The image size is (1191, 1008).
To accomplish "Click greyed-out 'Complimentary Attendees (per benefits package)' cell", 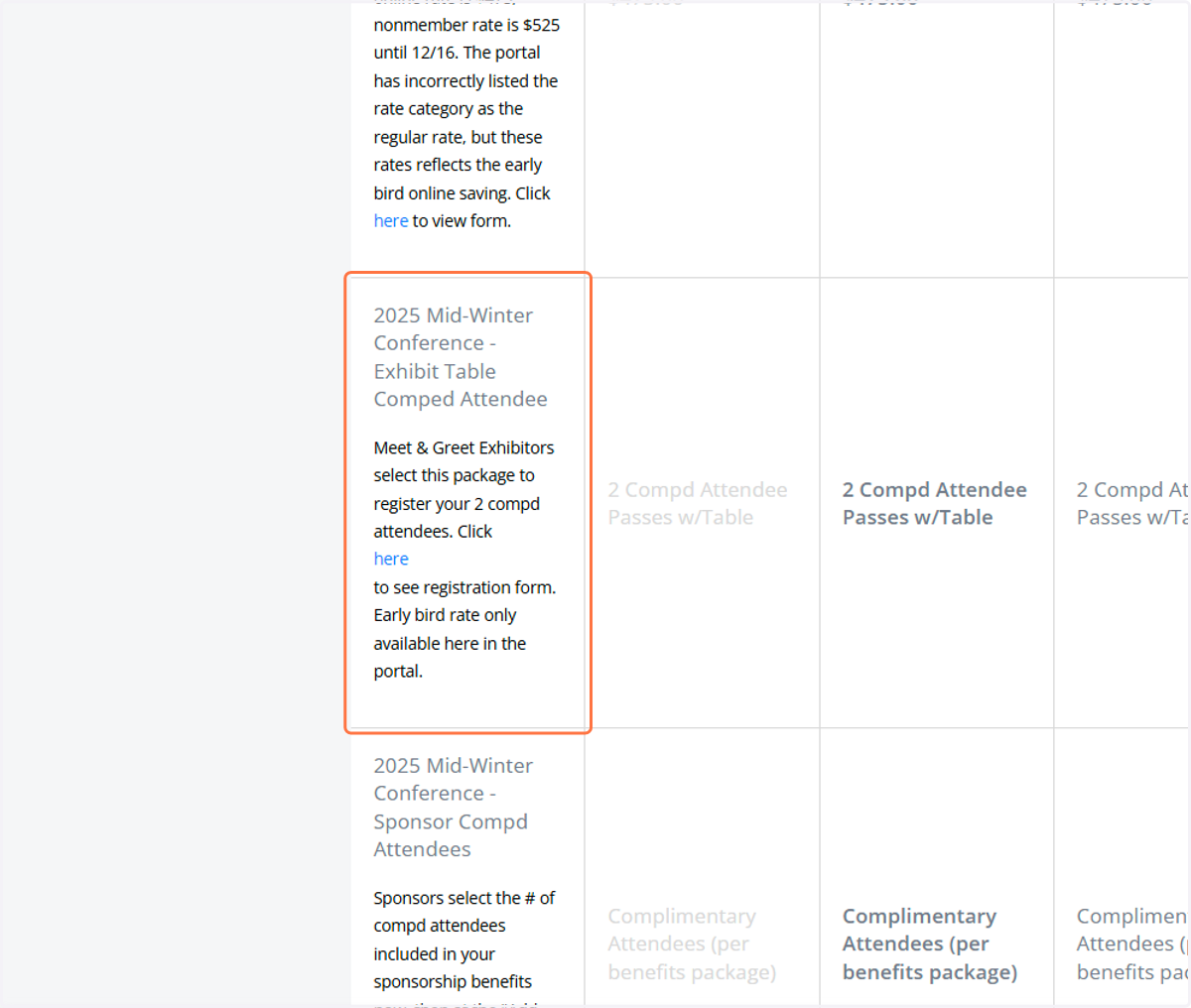I will click(x=692, y=944).
